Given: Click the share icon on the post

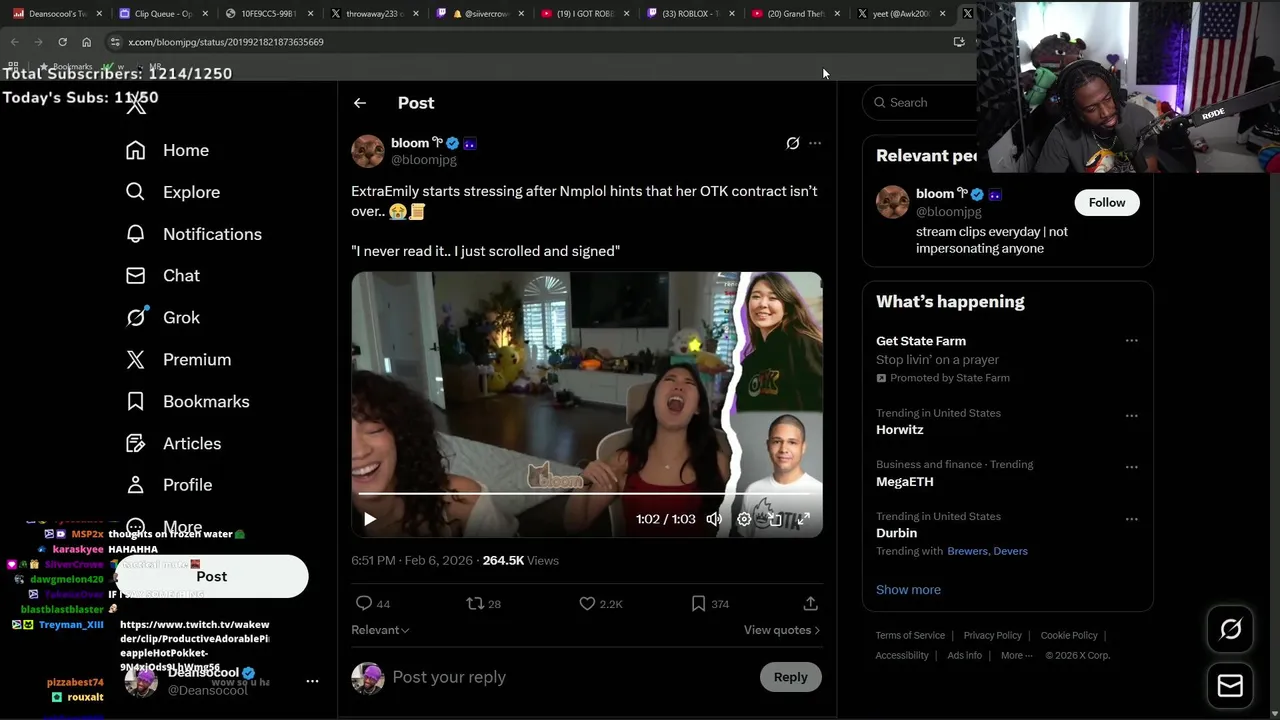Looking at the screenshot, I should click(811, 603).
